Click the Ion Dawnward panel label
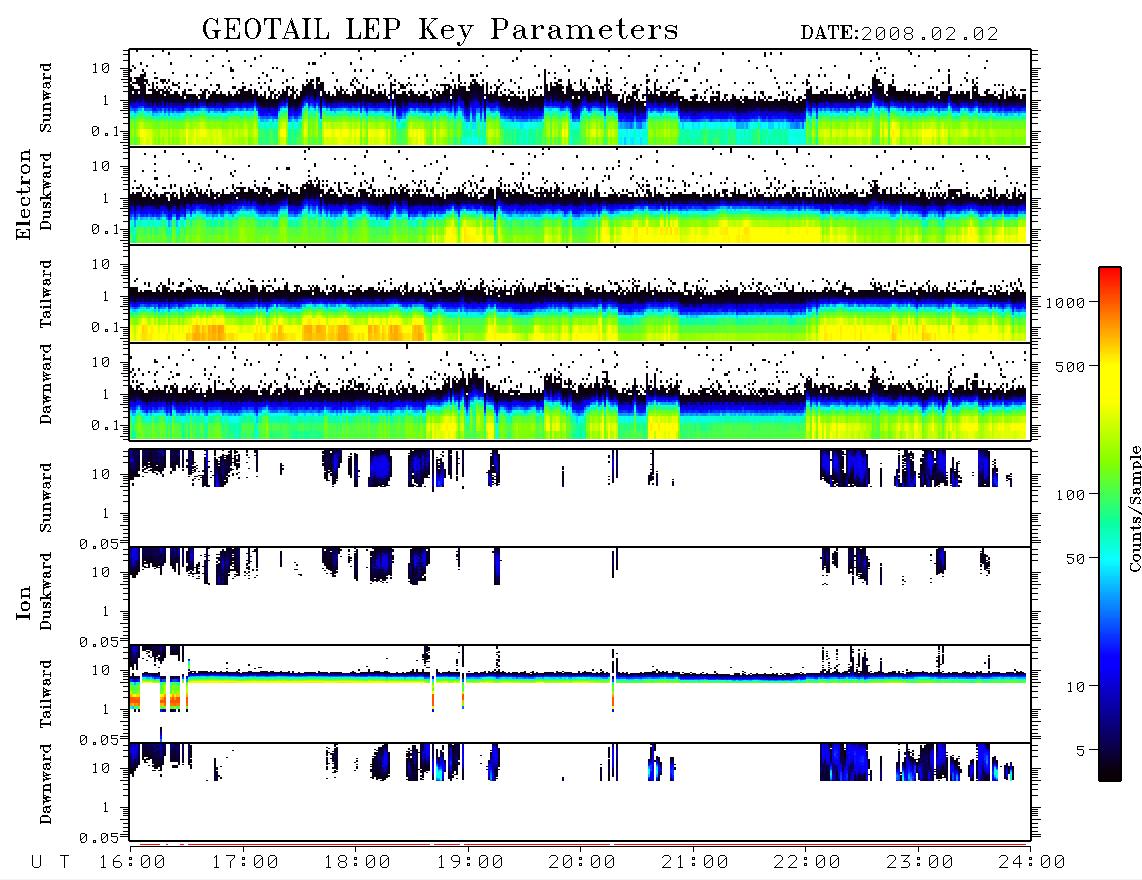The height and width of the screenshot is (880, 1142). pos(46,784)
